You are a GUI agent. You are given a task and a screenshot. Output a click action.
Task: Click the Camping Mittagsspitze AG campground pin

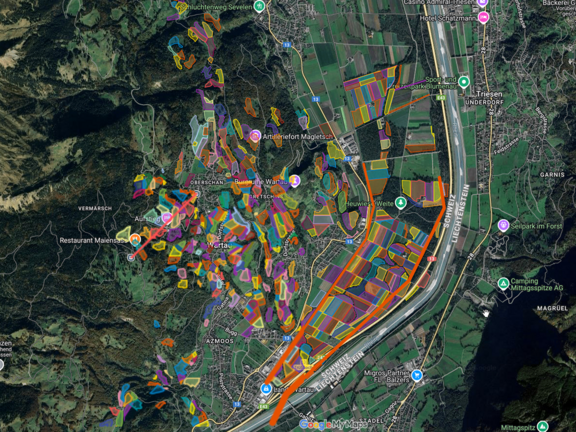pyautogui.click(x=503, y=284)
